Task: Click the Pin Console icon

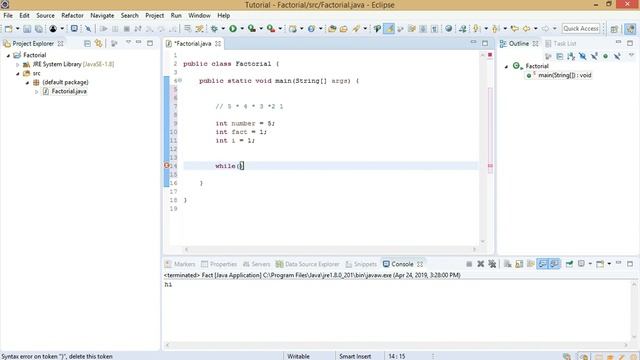Action: [569, 264]
